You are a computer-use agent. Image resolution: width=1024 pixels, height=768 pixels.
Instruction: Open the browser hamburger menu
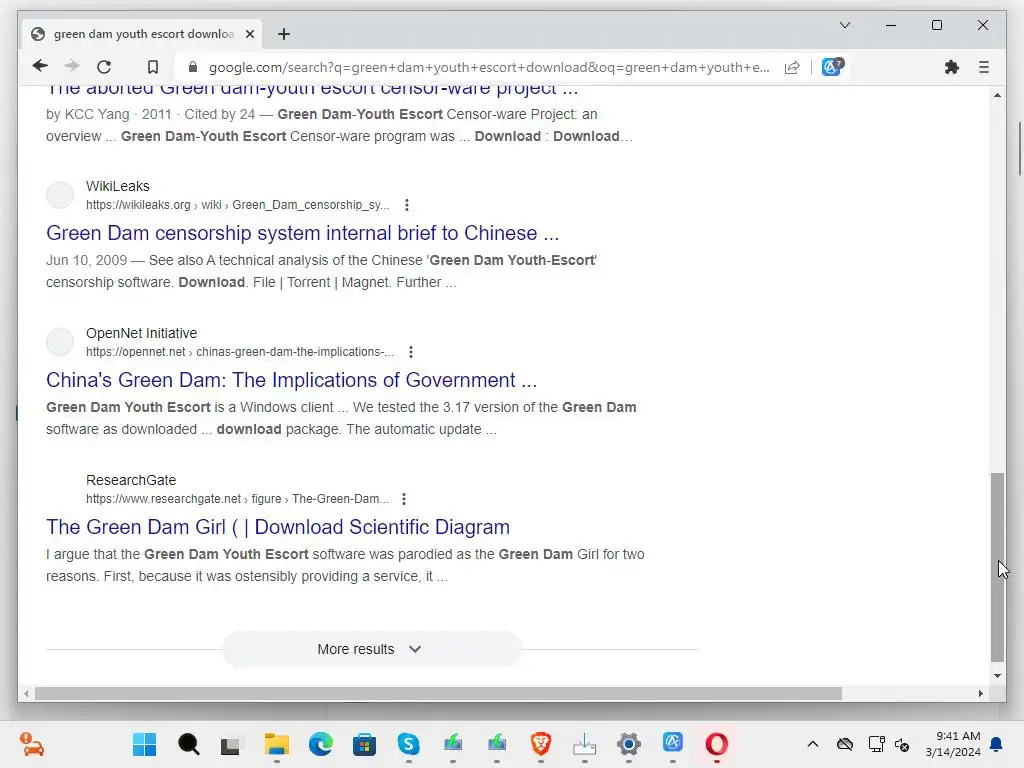pos(984,67)
